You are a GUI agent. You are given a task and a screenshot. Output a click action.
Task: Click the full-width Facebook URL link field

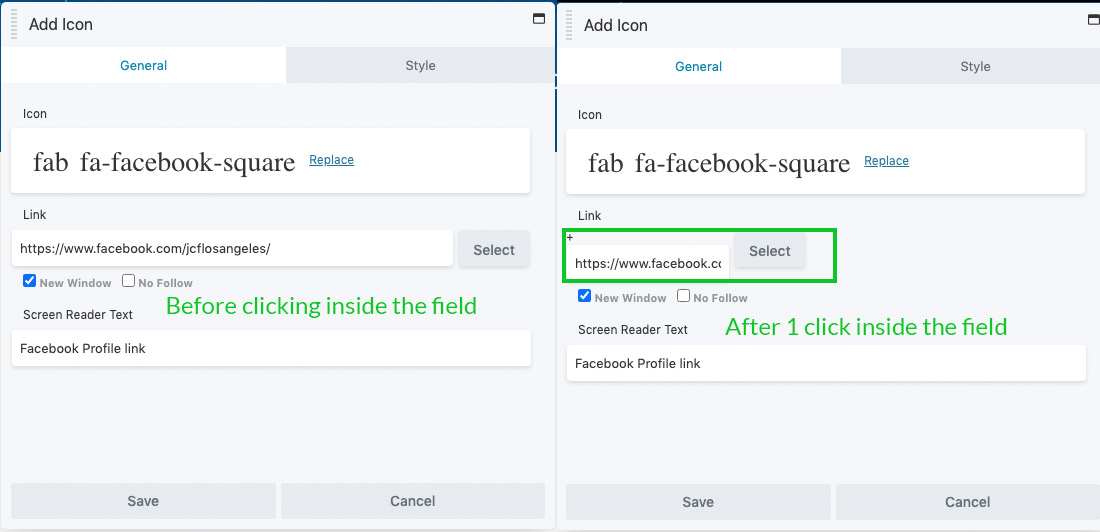click(x=232, y=249)
